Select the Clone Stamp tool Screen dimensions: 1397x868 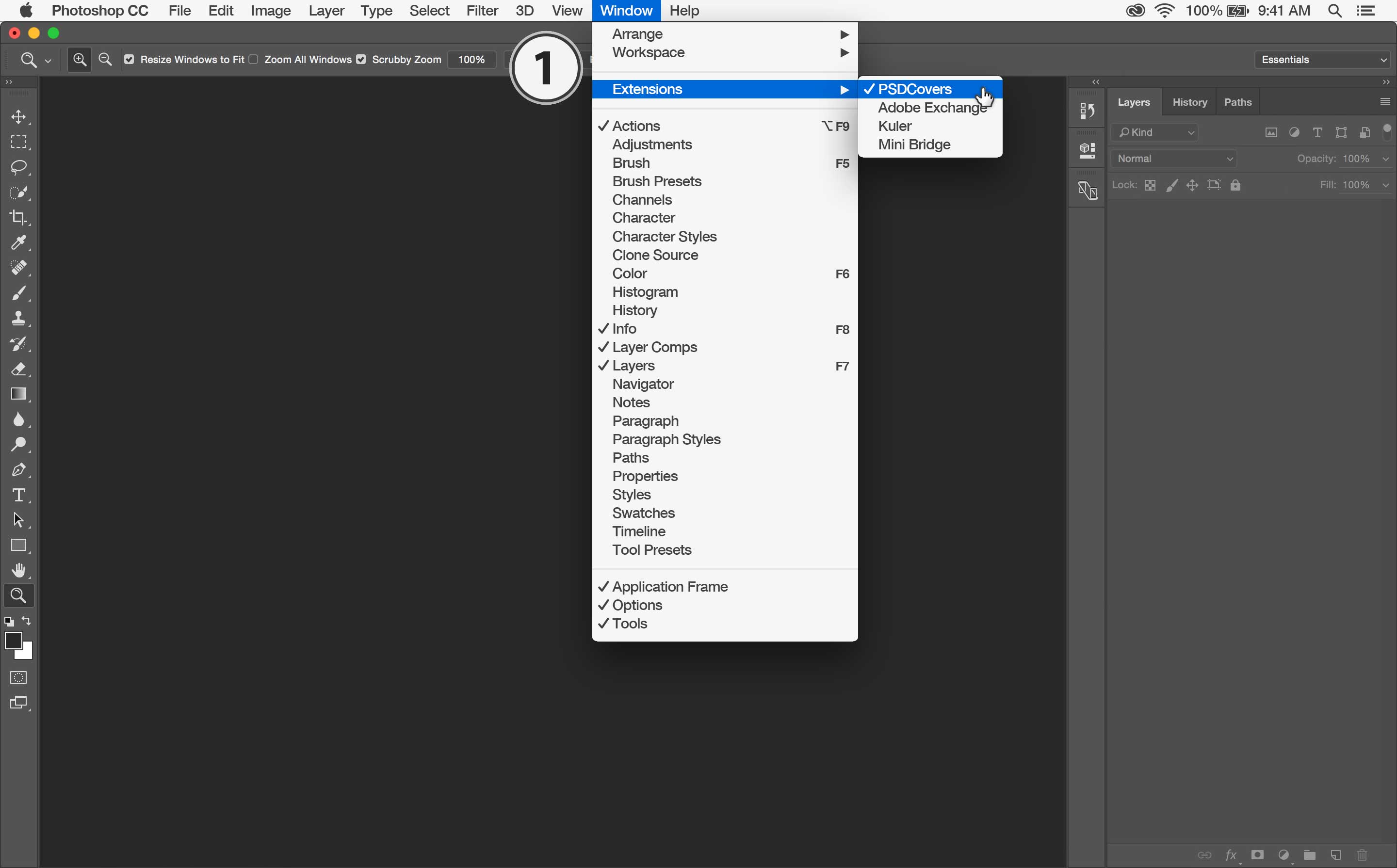click(18, 318)
